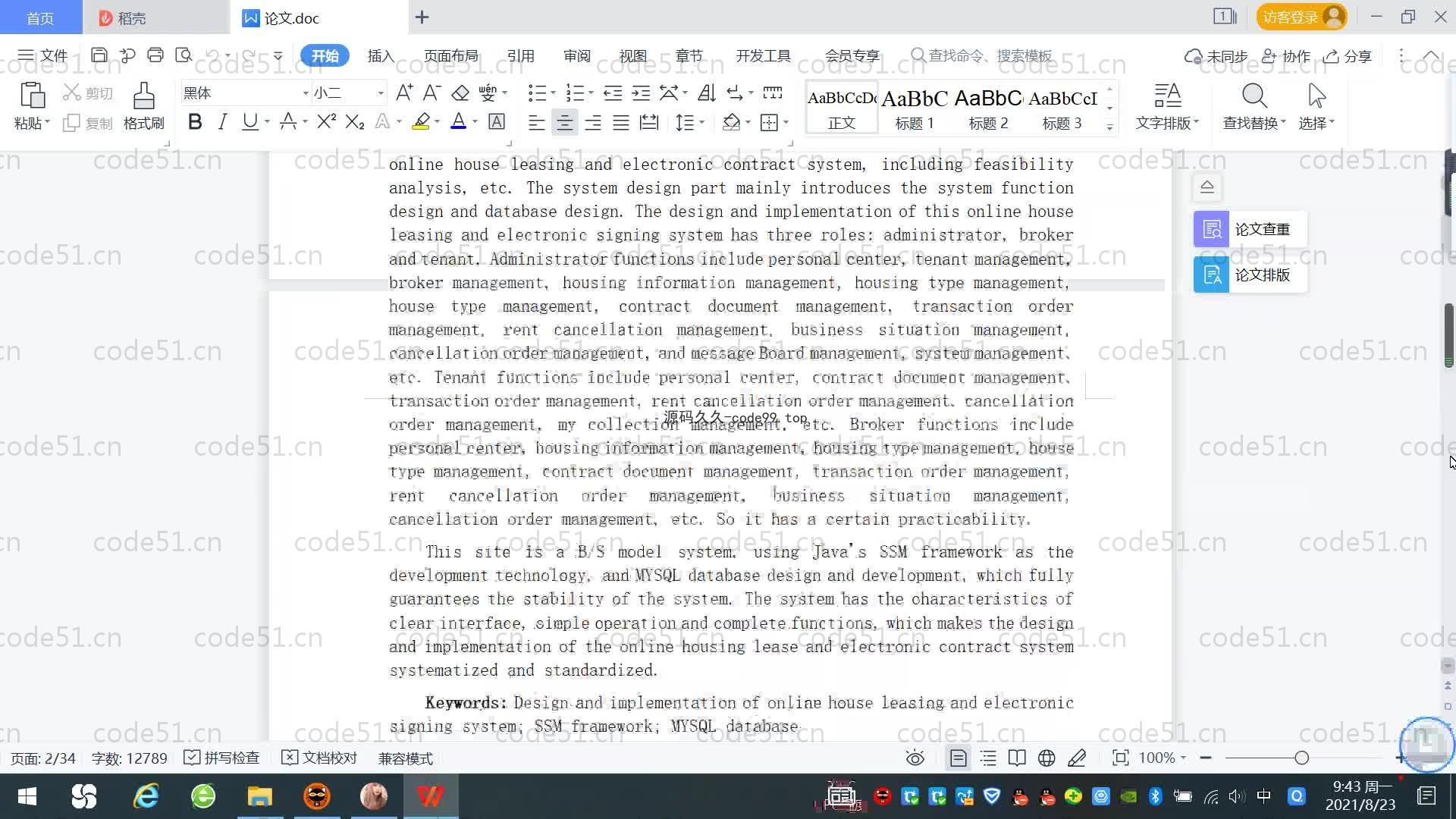Switch to outline view in status bar
This screenshot has height=819, width=1456.
point(988,758)
